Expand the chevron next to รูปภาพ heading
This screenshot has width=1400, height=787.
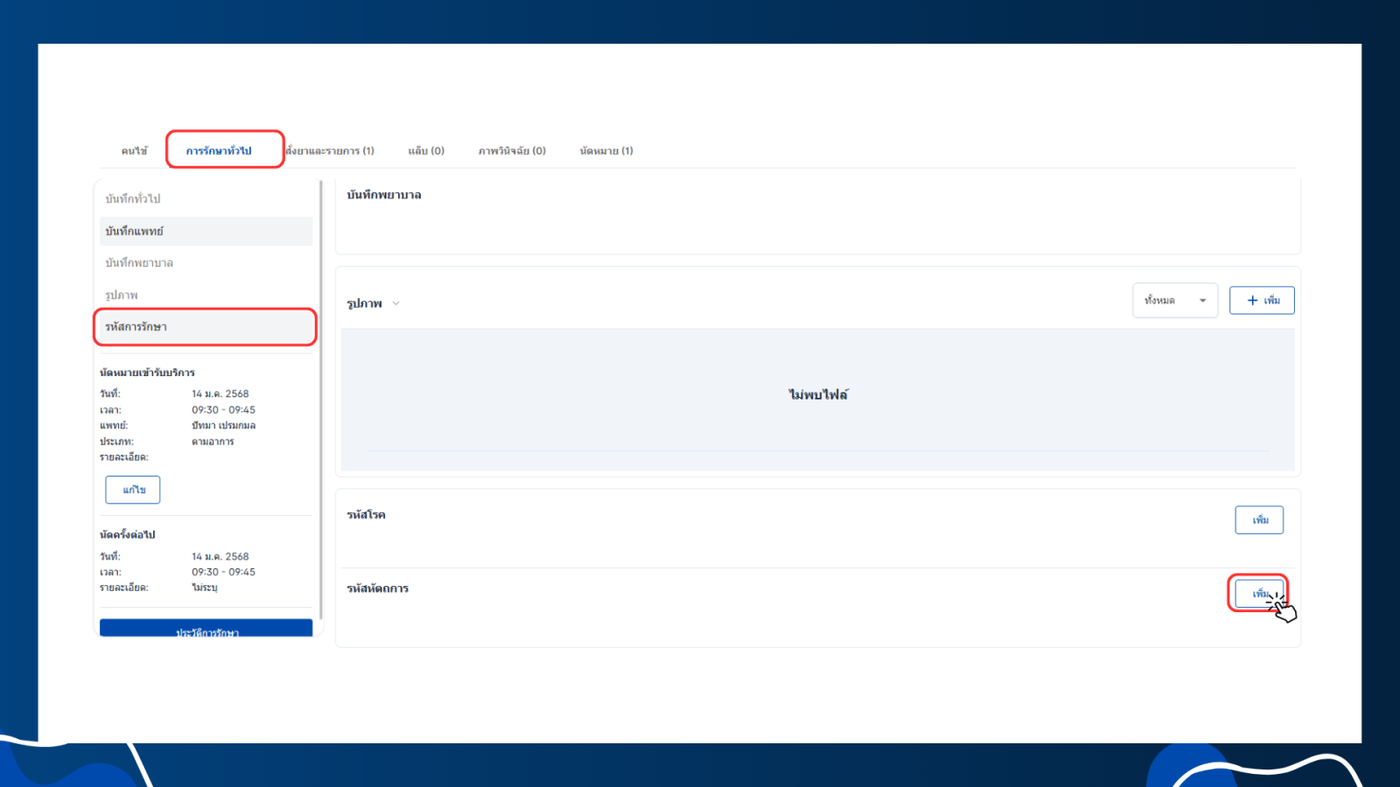(x=396, y=304)
